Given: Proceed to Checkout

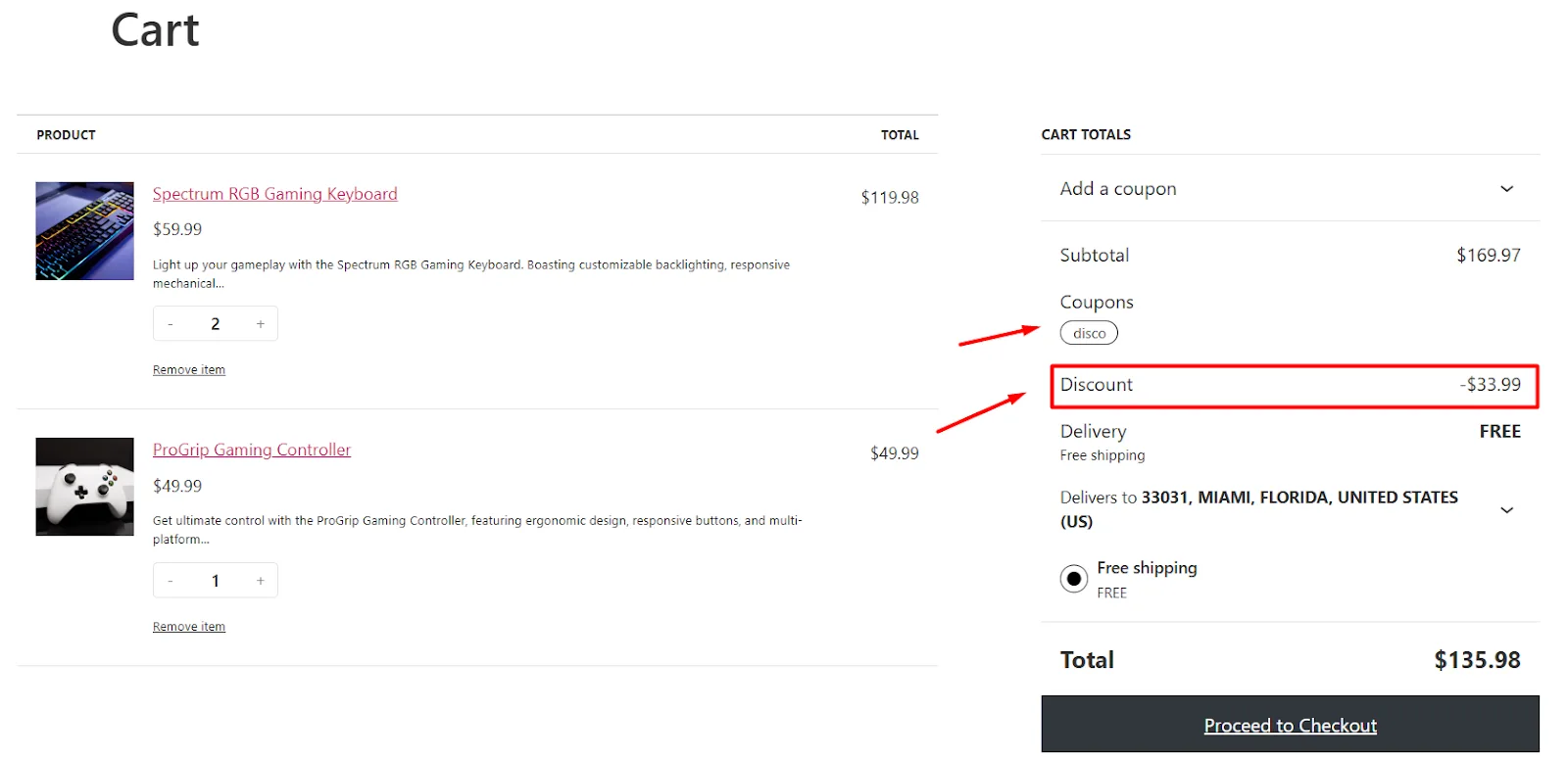Looking at the screenshot, I should pyautogui.click(x=1290, y=725).
